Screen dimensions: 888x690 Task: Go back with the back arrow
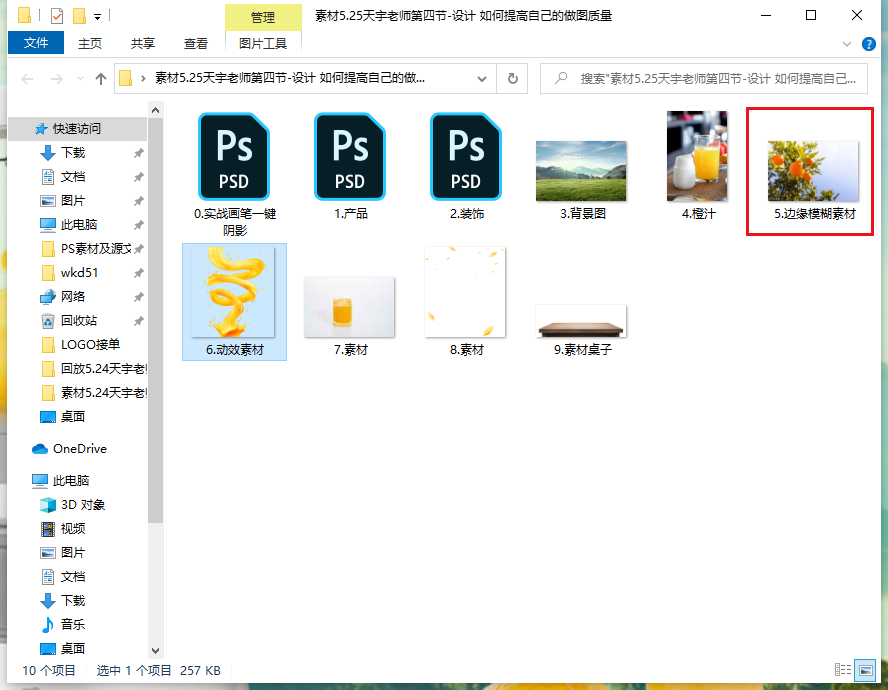(x=27, y=79)
